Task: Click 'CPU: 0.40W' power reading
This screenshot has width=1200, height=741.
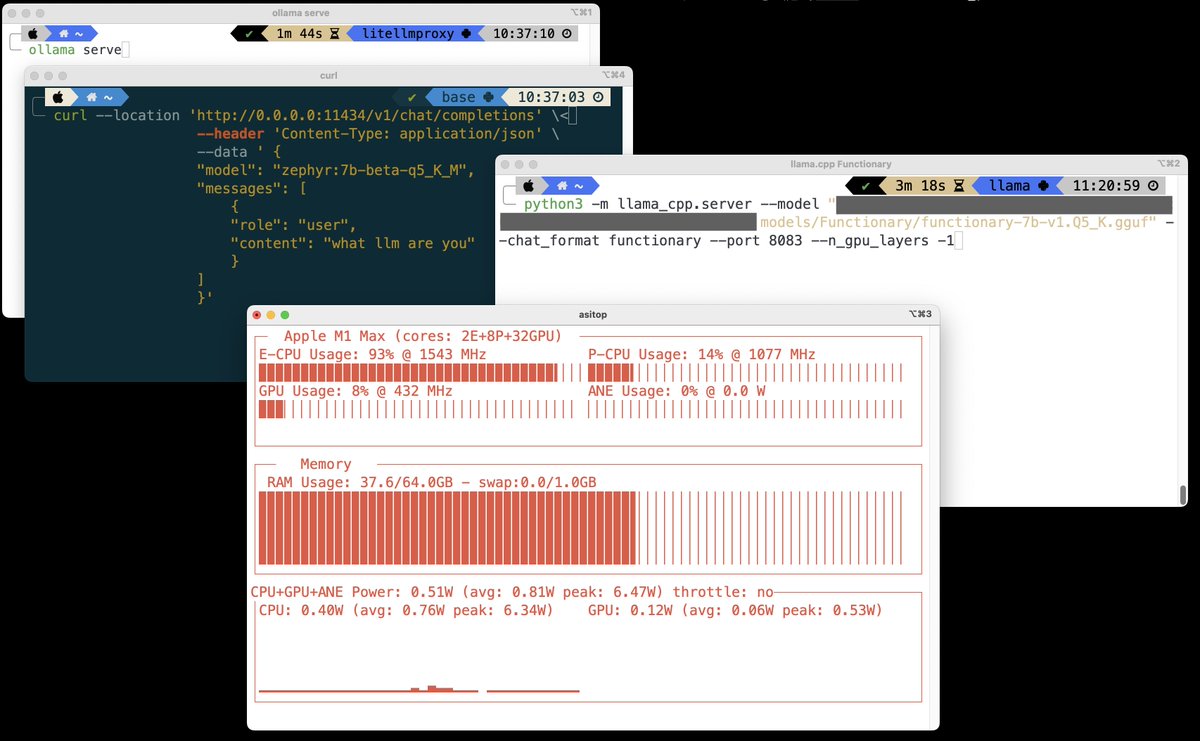Action: pyautogui.click(x=301, y=610)
